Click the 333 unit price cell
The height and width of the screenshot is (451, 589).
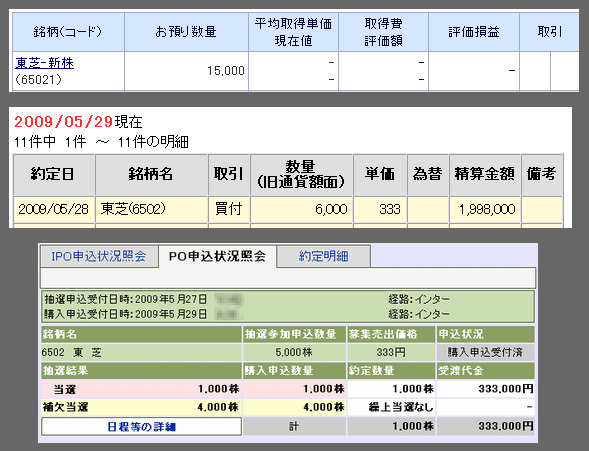tap(380, 209)
